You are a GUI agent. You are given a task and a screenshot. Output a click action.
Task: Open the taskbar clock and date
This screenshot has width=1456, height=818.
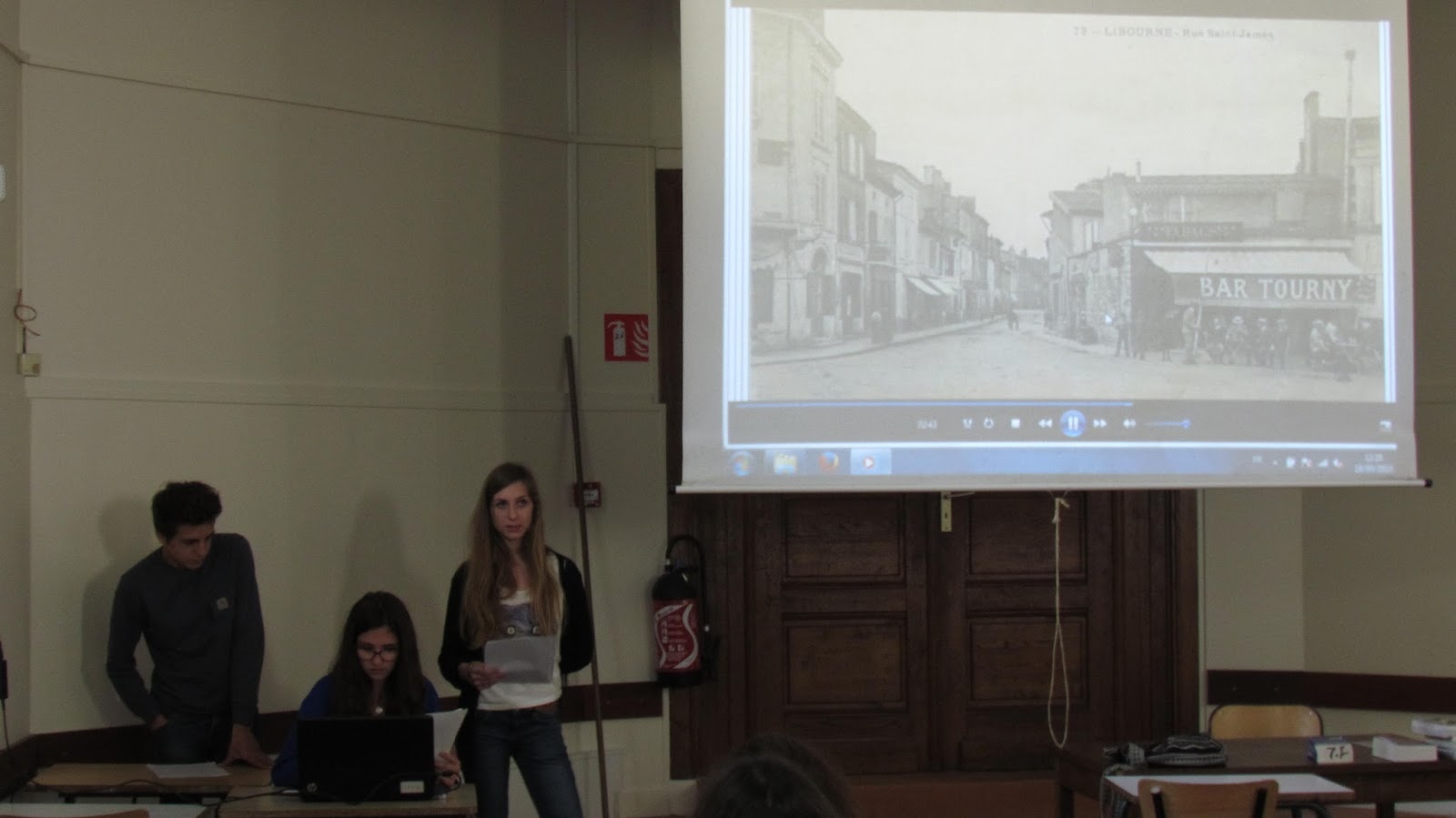tap(1374, 463)
